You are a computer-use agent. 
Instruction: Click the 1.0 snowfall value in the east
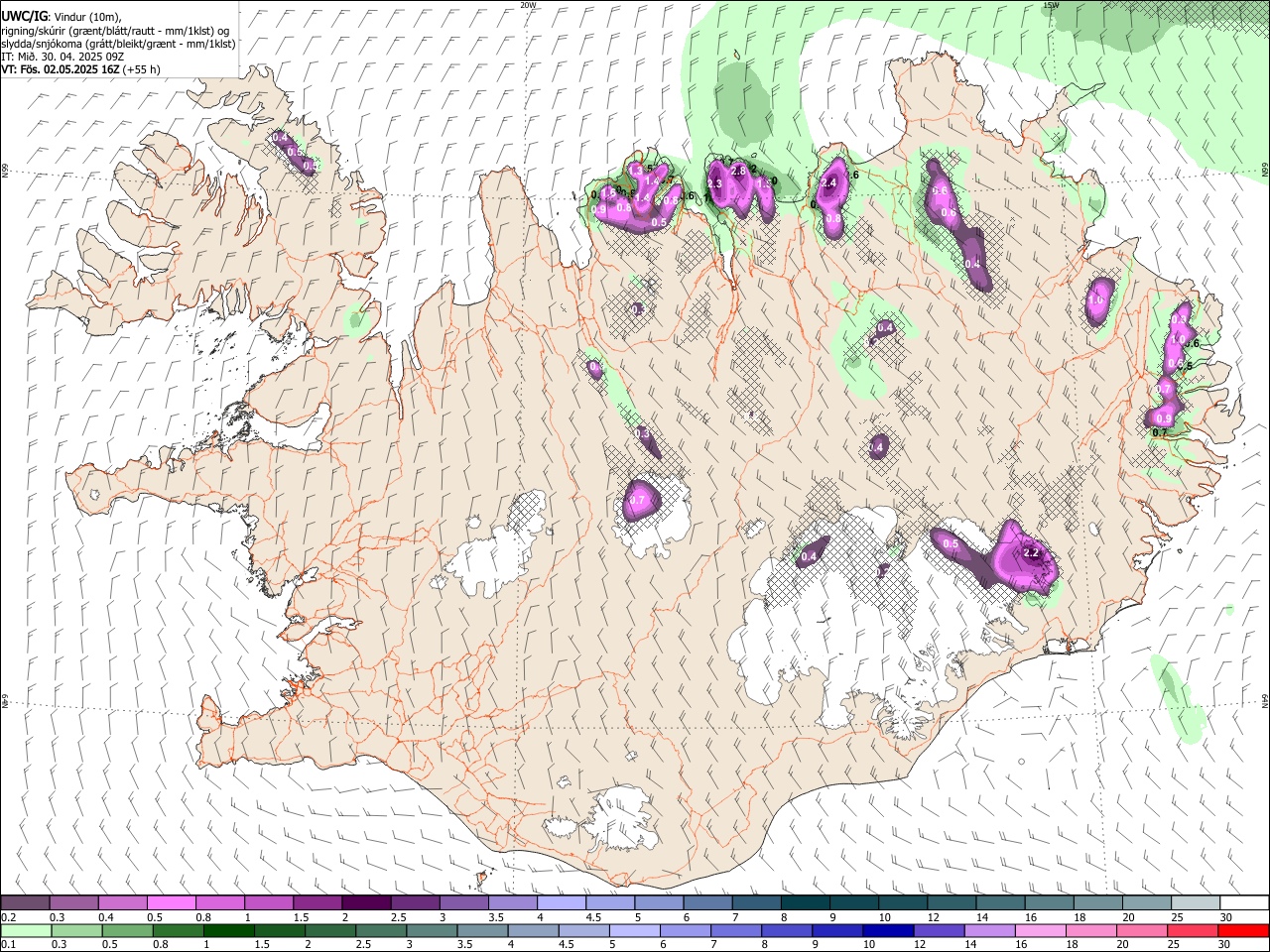pyautogui.click(x=1096, y=299)
